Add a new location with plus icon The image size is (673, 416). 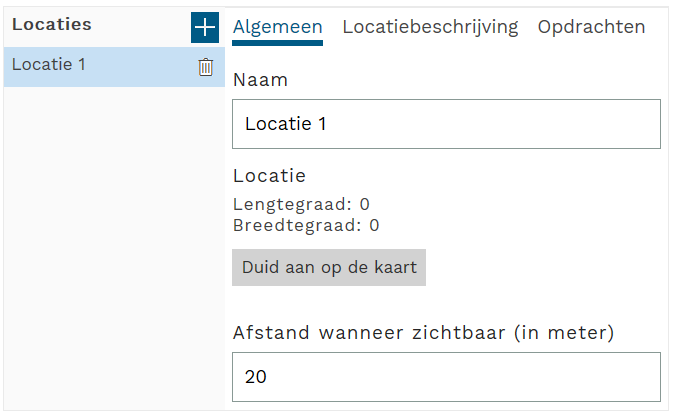(x=205, y=27)
